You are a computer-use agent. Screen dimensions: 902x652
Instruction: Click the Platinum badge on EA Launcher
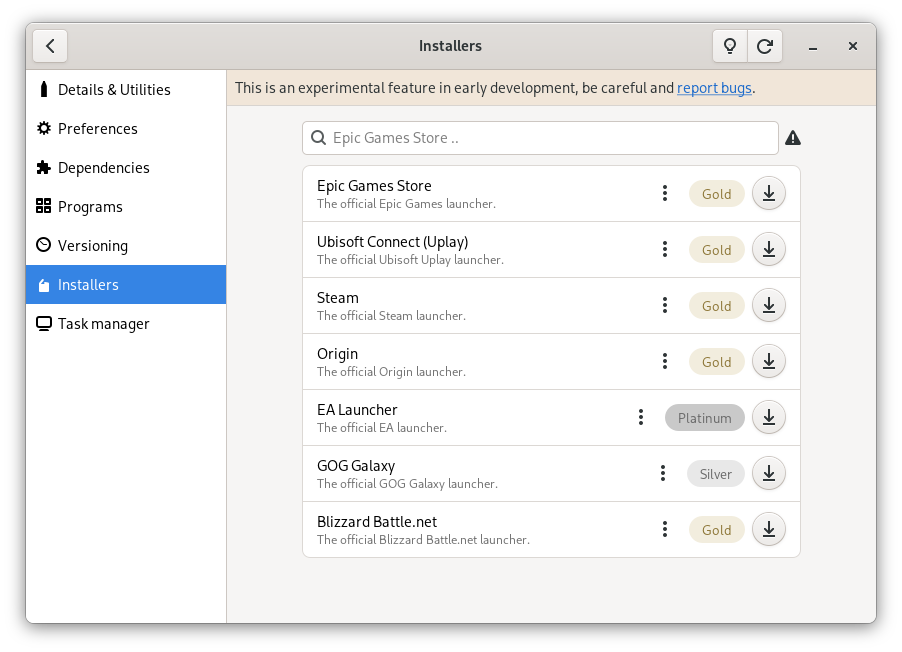click(x=705, y=418)
